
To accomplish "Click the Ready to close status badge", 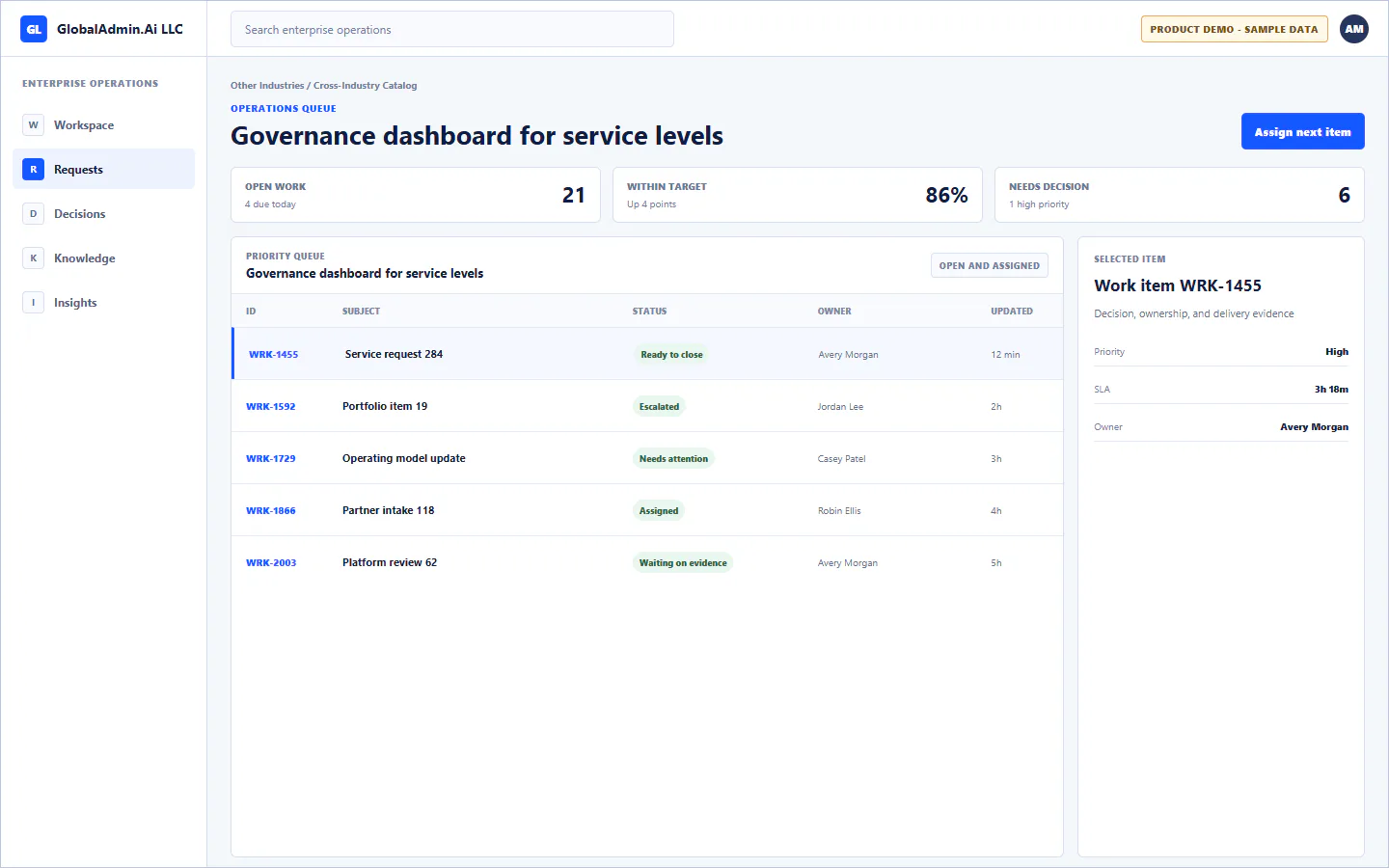I will pos(671,355).
